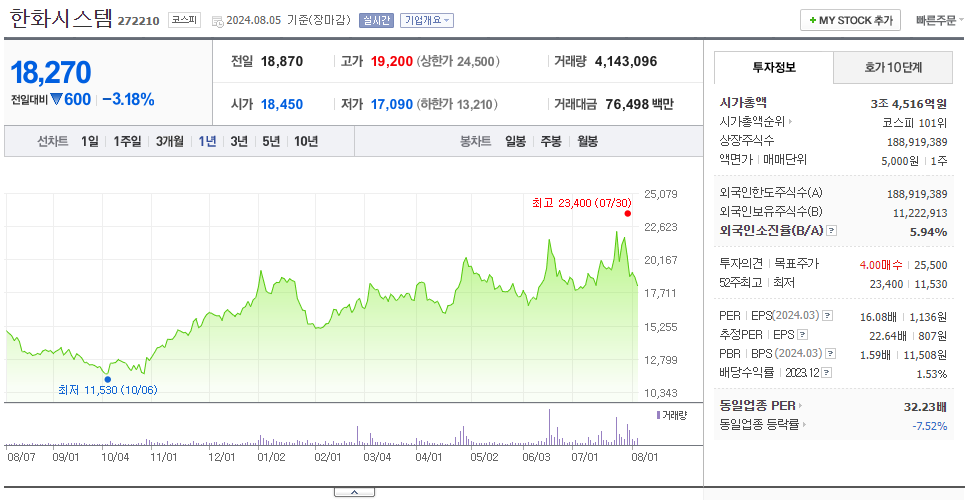
Task: Click the -7.52% sector change value
Action: [929, 426]
